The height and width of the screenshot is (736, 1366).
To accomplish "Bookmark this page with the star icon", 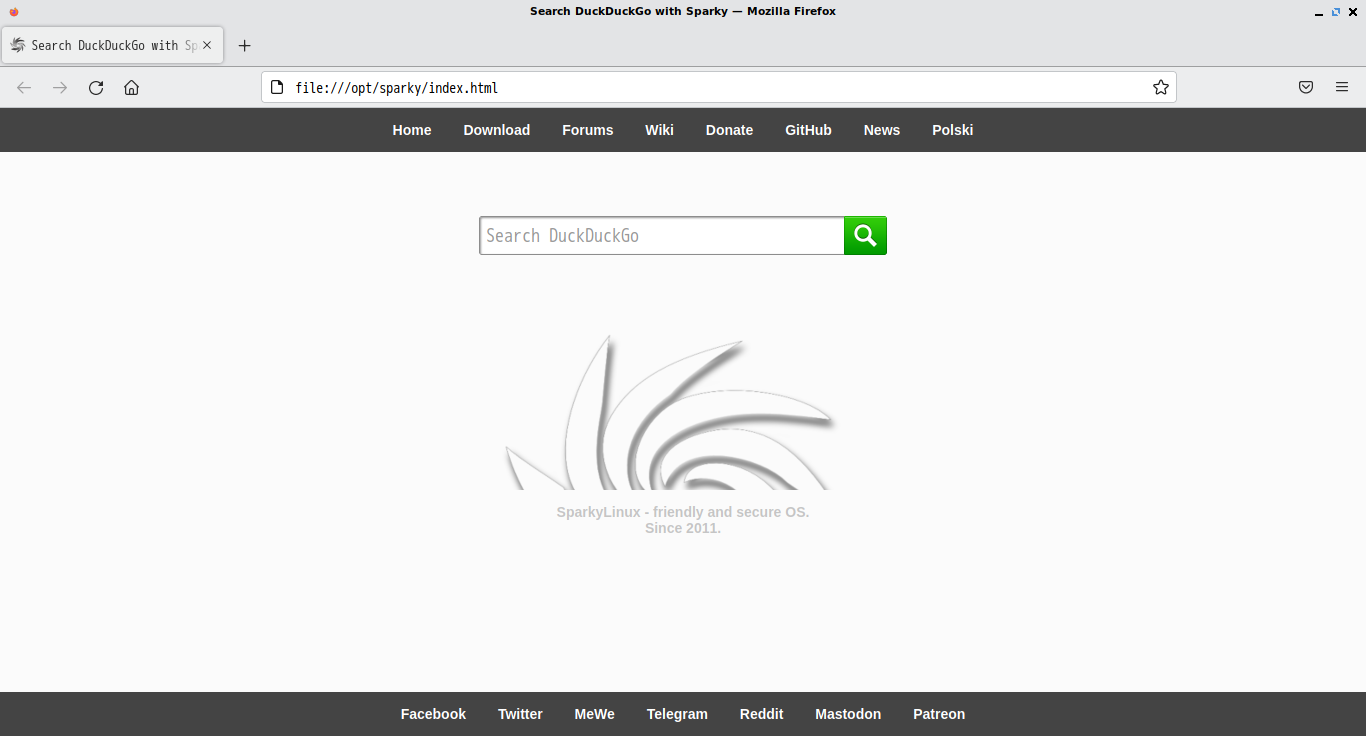I will [x=1160, y=88].
